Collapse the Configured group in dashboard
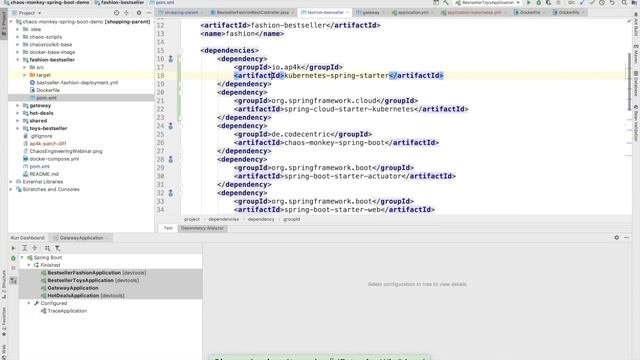This screenshot has height=360, width=640. point(29,303)
